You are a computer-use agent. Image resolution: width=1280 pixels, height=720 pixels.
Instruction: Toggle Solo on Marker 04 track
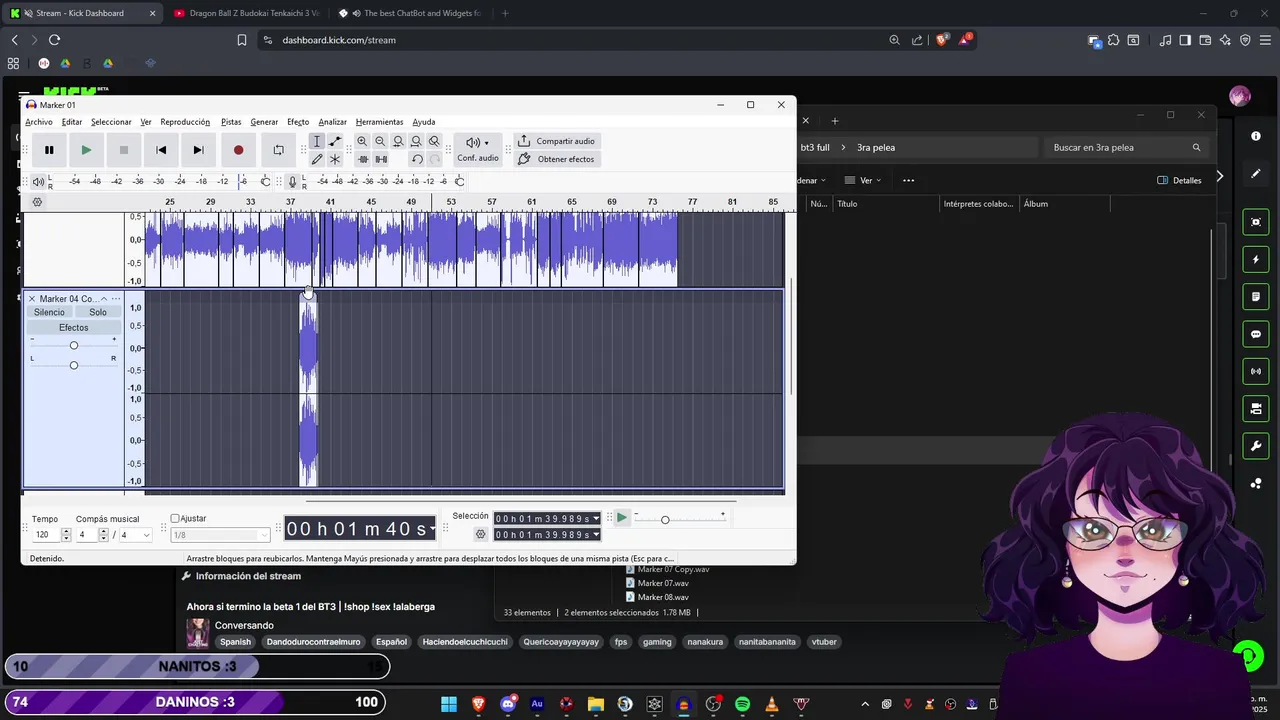[98, 312]
